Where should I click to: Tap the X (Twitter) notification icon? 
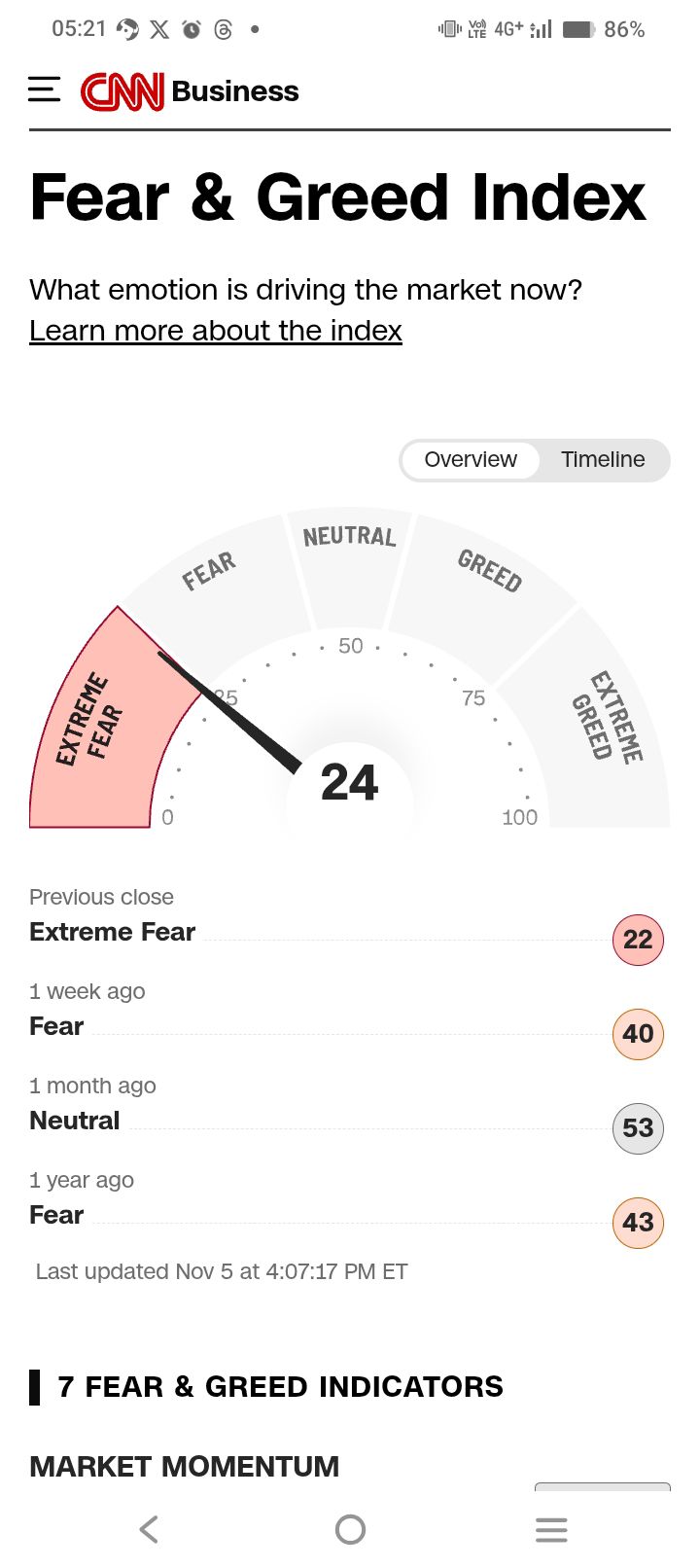click(159, 29)
